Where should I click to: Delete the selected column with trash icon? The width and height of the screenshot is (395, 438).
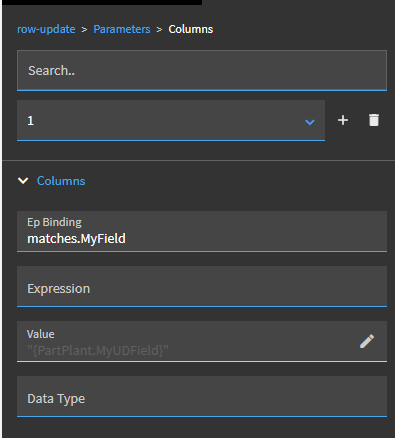coord(374,120)
